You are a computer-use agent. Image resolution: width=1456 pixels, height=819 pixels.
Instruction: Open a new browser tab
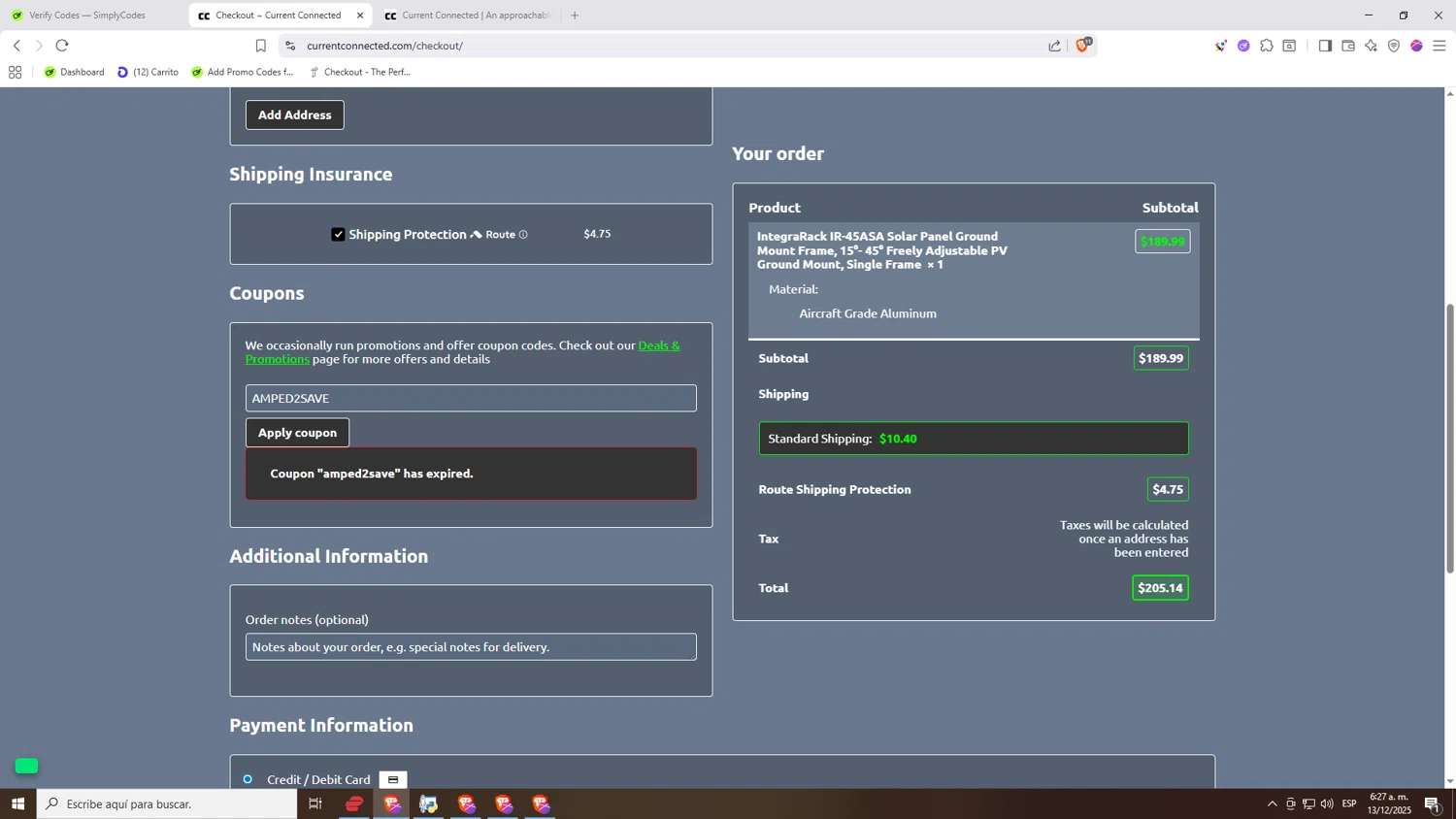pyautogui.click(x=575, y=16)
